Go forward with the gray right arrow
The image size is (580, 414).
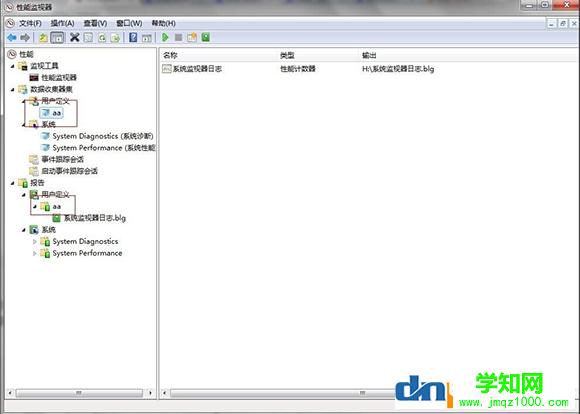pyautogui.click(x=25, y=37)
